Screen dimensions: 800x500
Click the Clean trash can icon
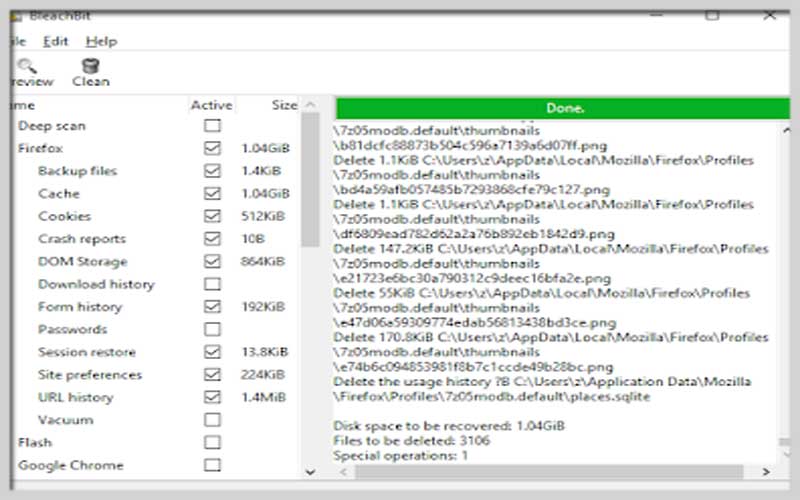[x=90, y=66]
